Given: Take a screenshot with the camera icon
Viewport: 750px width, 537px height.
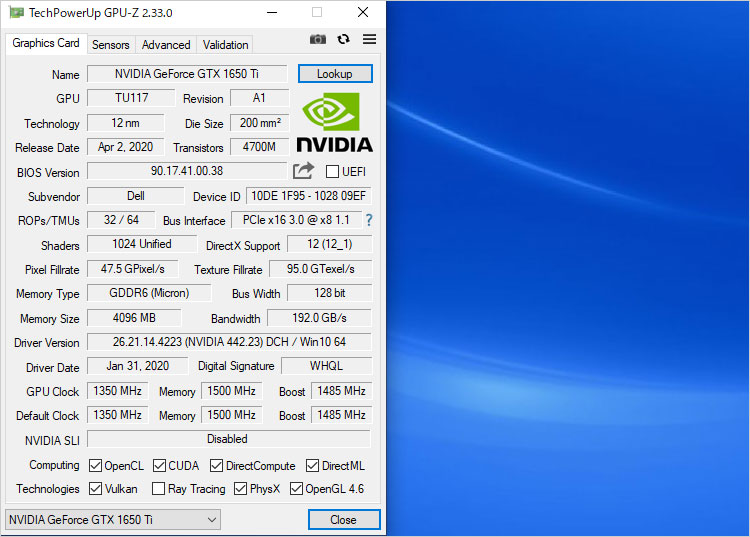Looking at the screenshot, I should [318, 39].
